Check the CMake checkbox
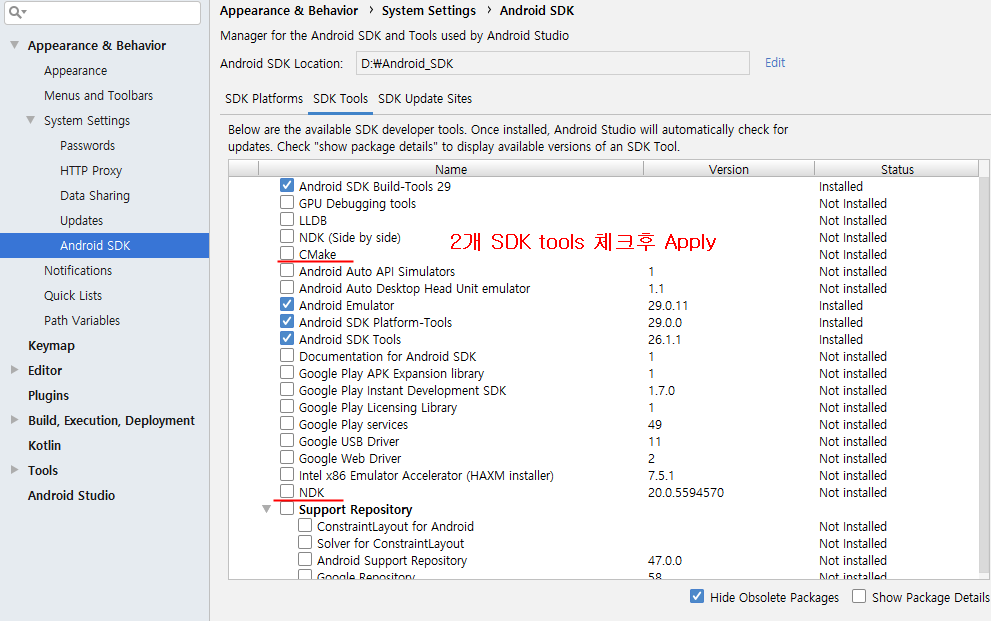This screenshot has height=621, width=991. tap(287, 253)
